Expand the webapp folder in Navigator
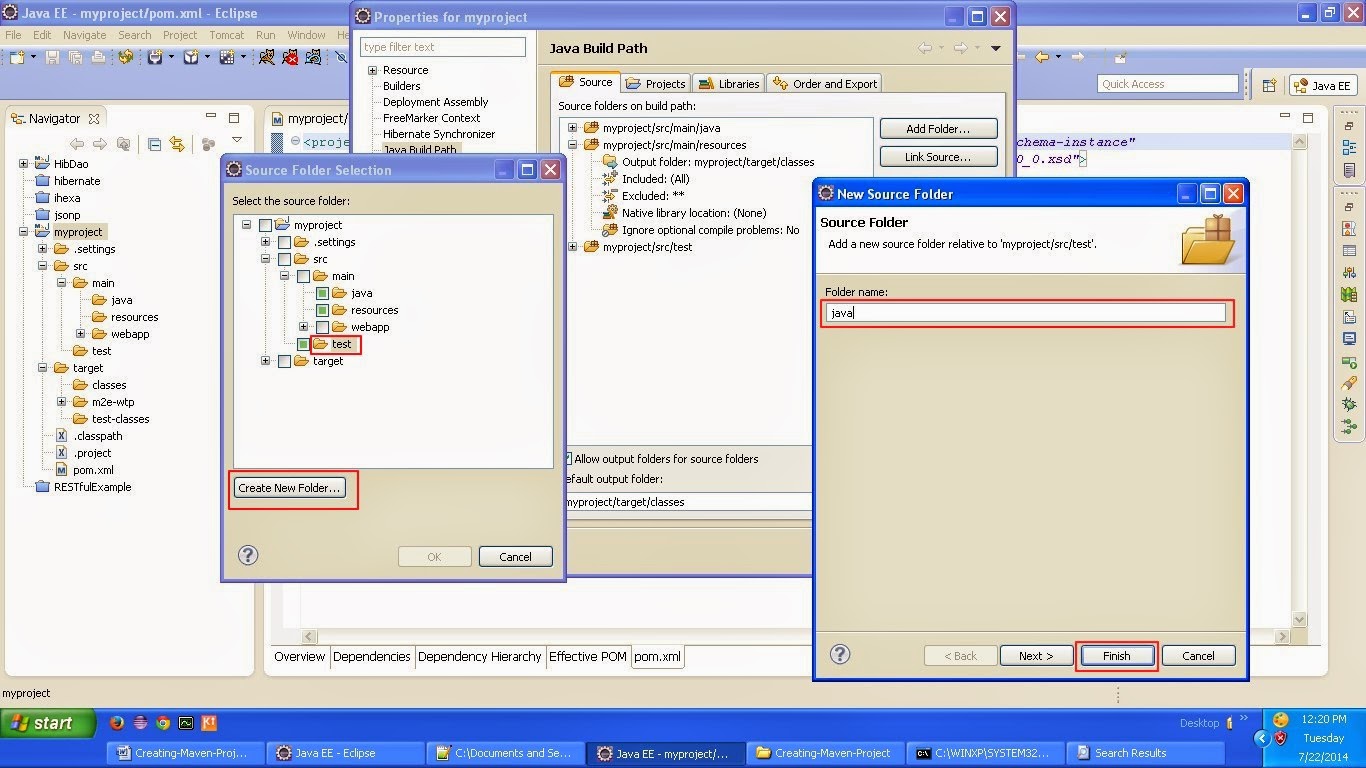Viewport: 1366px width, 768px height. pyautogui.click(x=80, y=333)
